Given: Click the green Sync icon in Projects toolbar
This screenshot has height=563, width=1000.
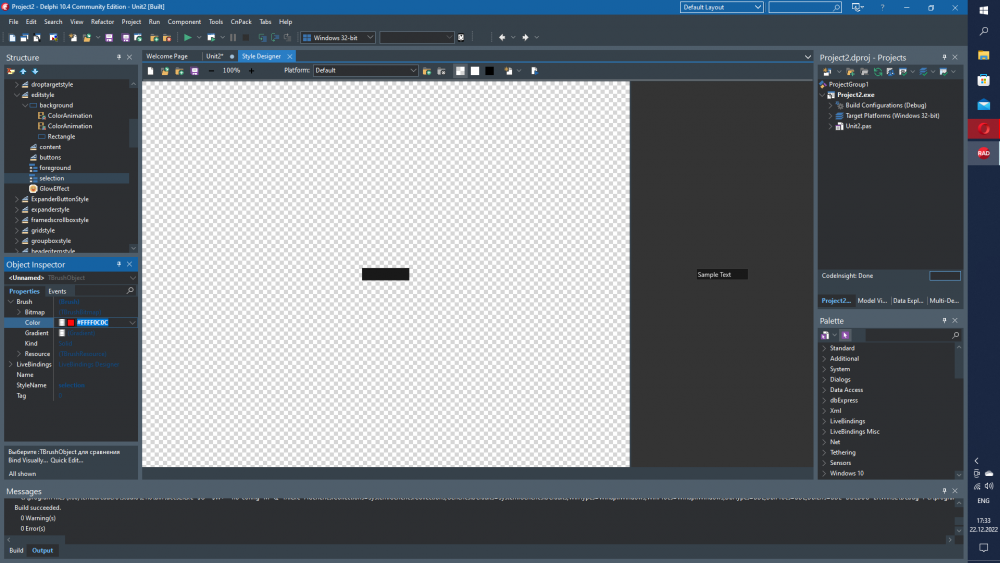Looking at the screenshot, I should coord(878,71).
